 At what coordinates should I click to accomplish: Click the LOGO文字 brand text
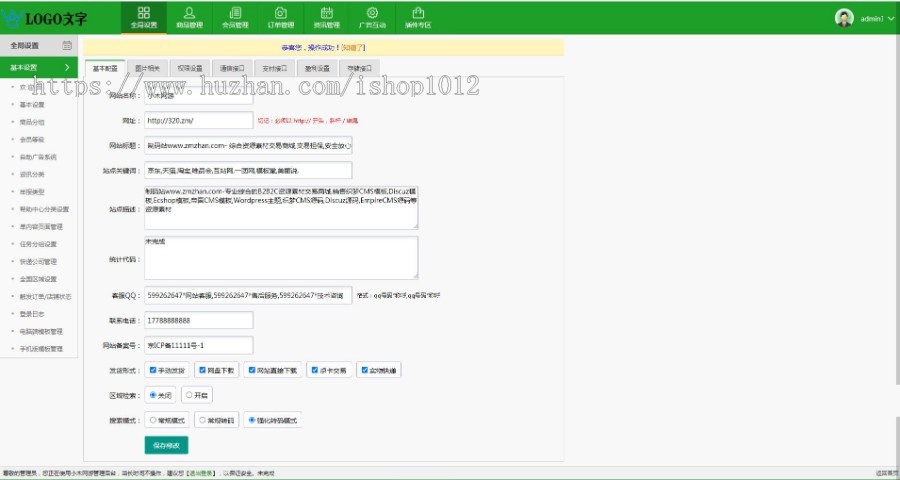(56, 19)
